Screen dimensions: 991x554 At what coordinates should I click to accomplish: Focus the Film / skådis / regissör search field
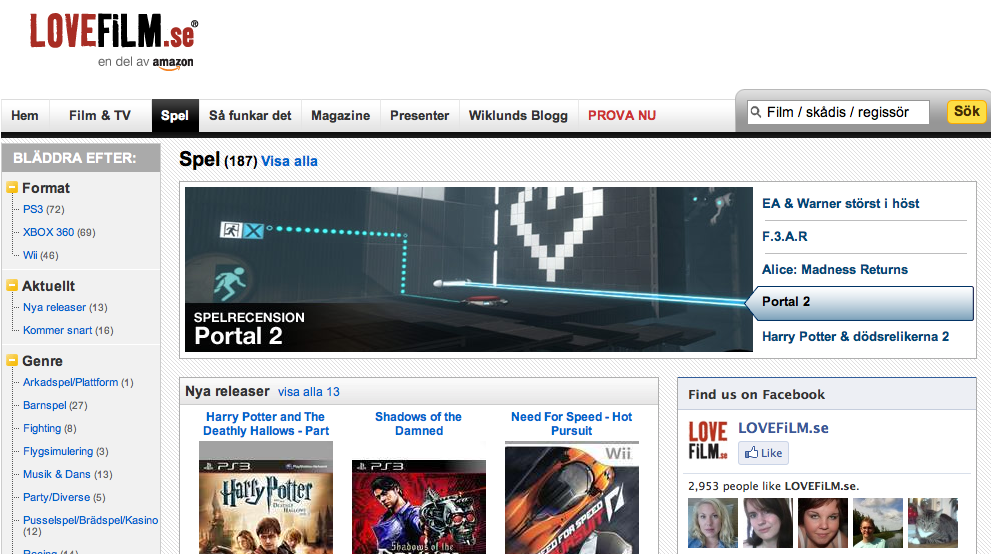[838, 112]
